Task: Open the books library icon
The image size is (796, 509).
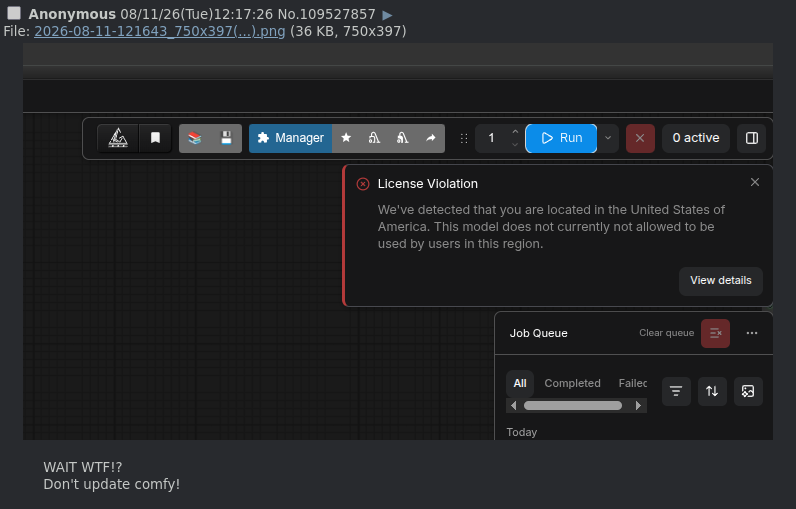Action: [194, 138]
